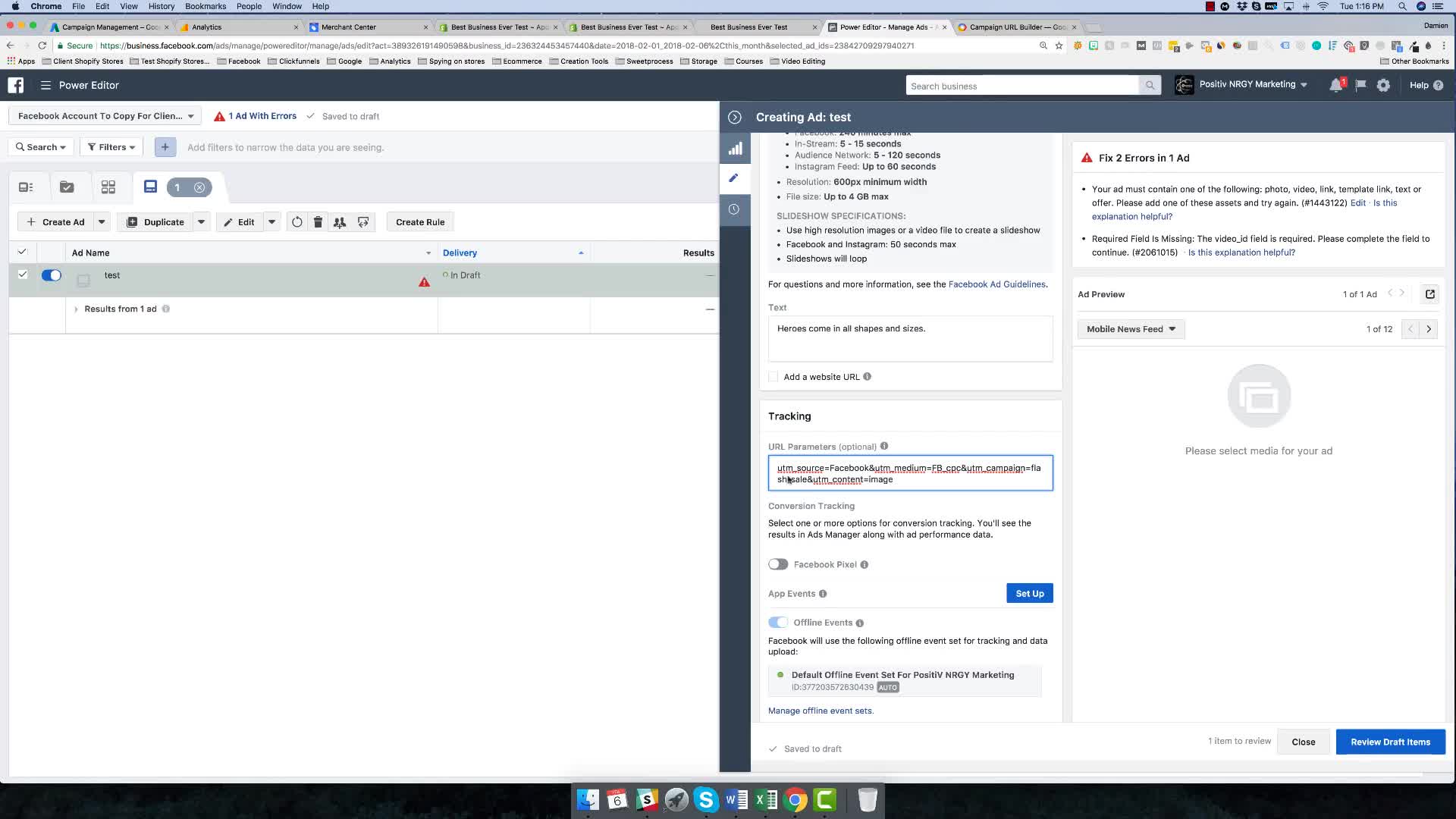Click the URL Parameters info icon
This screenshot has width=1456, height=819.
point(884,446)
